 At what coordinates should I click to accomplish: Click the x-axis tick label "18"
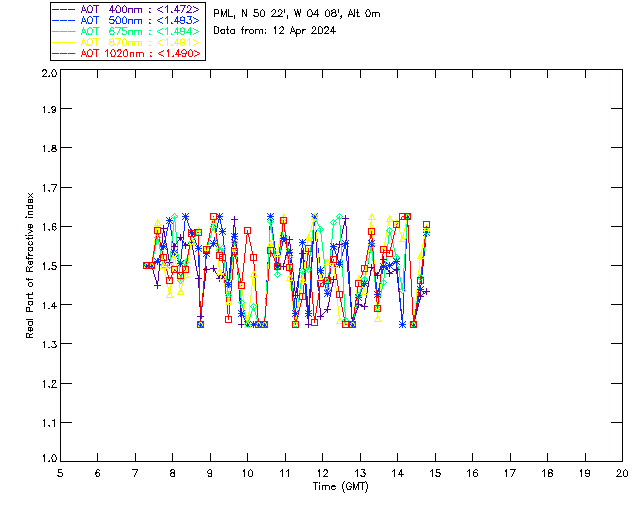tap(547, 473)
